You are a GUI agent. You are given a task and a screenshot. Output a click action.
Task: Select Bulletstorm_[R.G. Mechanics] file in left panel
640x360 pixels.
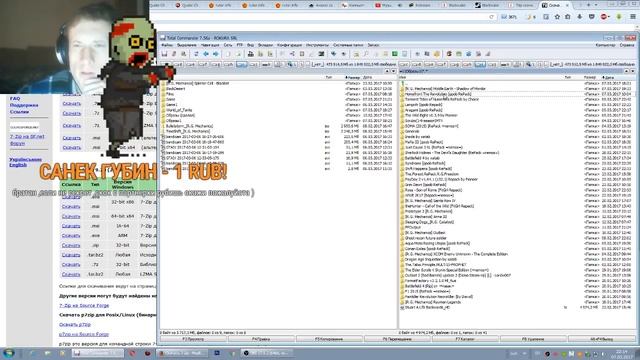pos(189,126)
